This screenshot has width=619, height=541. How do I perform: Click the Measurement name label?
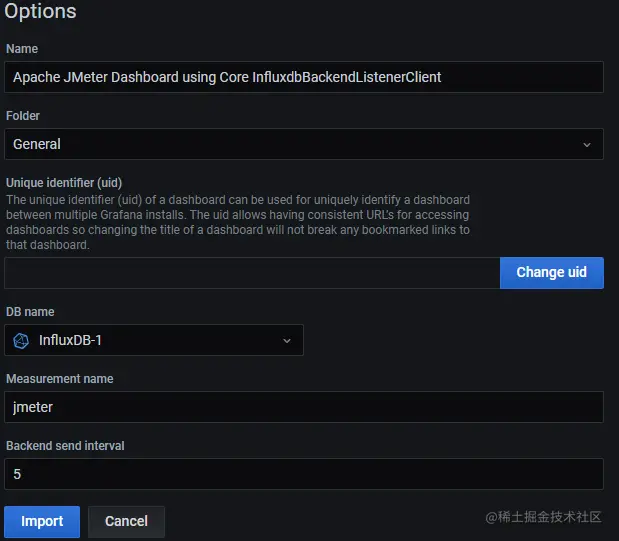pyautogui.click(x=60, y=379)
